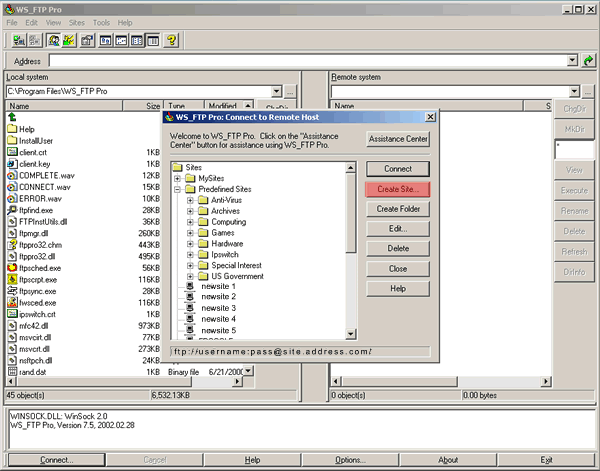Open the remote system path dropdown
Viewport: 600px width, 471px height.
(x=574, y=91)
